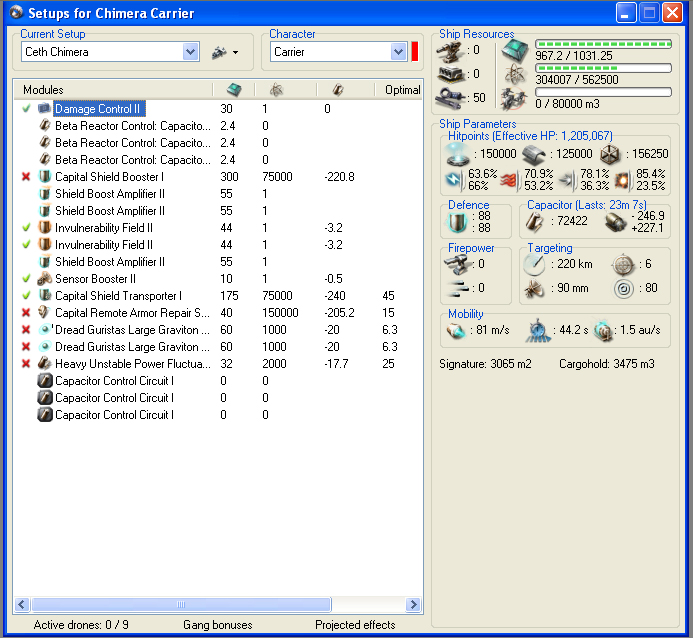Click the capacitor capacity icon
This screenshot has height=638, width=693.
click(x=536, y=221)
